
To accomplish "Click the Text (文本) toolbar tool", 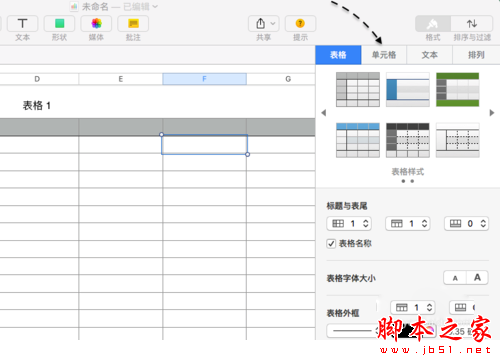I will (x=22, y=24).
